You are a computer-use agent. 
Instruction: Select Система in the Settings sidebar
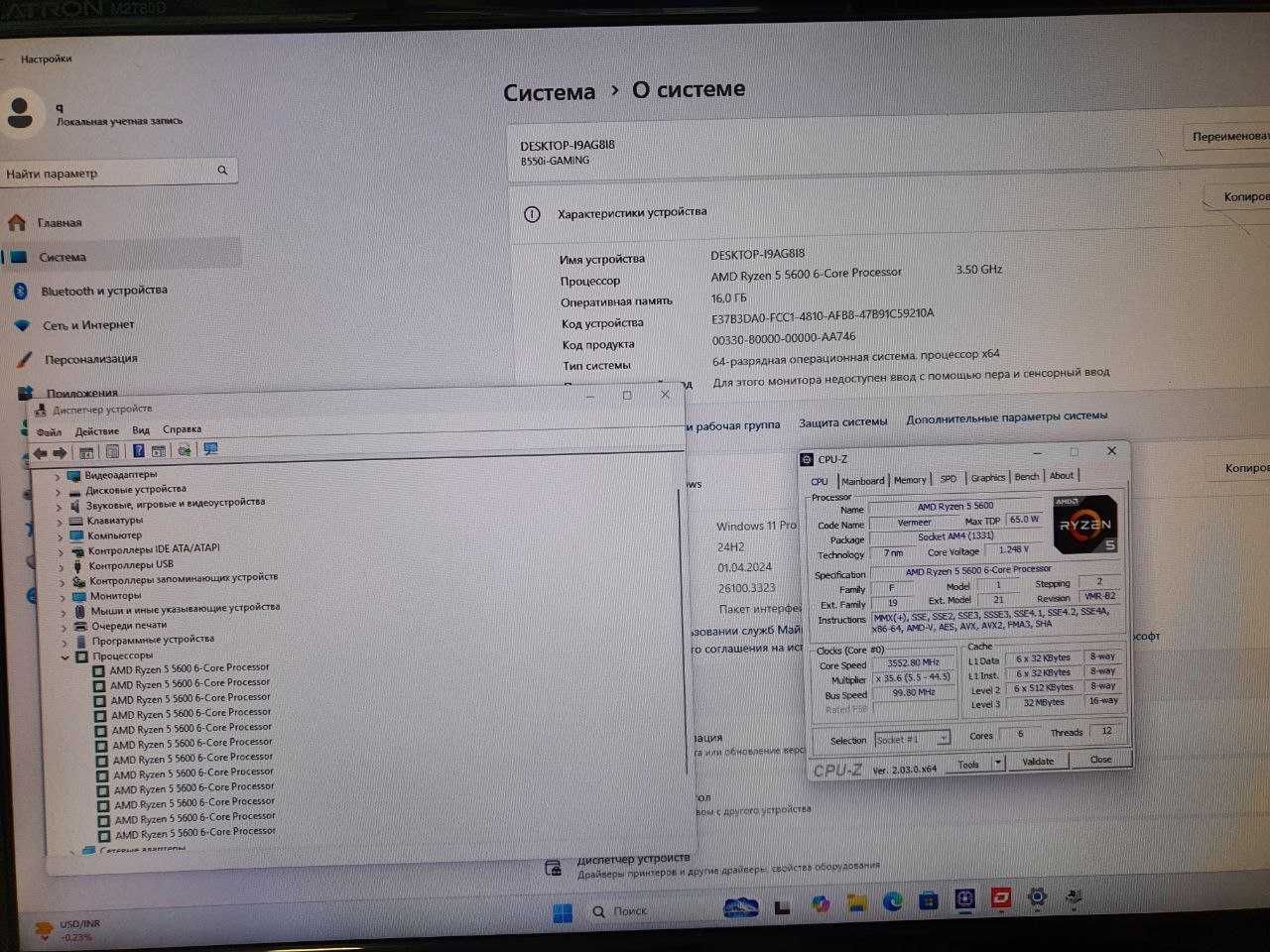[121, 256]
